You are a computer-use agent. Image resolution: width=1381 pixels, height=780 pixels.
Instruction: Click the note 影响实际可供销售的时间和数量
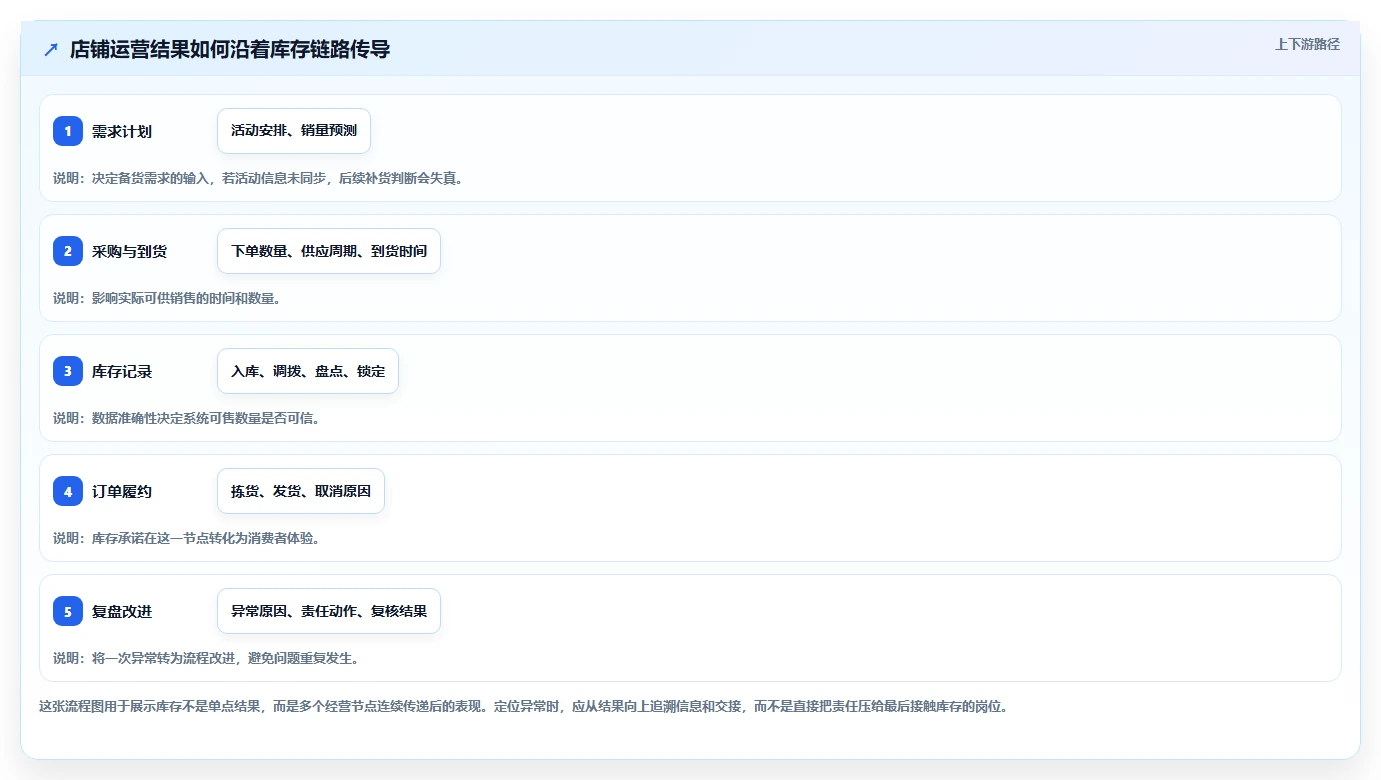click(x=167, y=298)
